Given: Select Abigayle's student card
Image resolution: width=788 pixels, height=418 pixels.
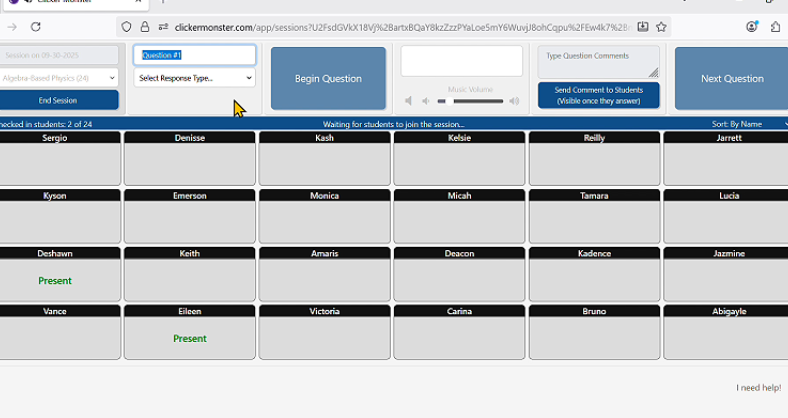Looking at the screenshot, I should pos(726,332).
